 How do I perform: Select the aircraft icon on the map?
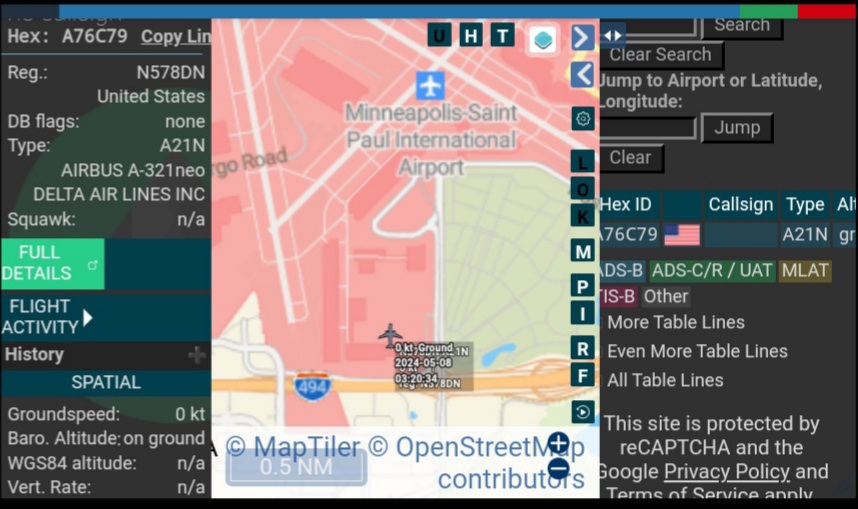click(x=390, y=335)
